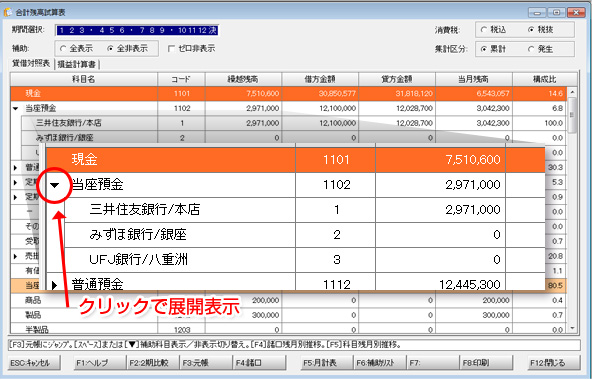This screenshot has height=380, width=595.
Task: Click the ESC:キャンセル button
Action: click(x=34, y=363)
